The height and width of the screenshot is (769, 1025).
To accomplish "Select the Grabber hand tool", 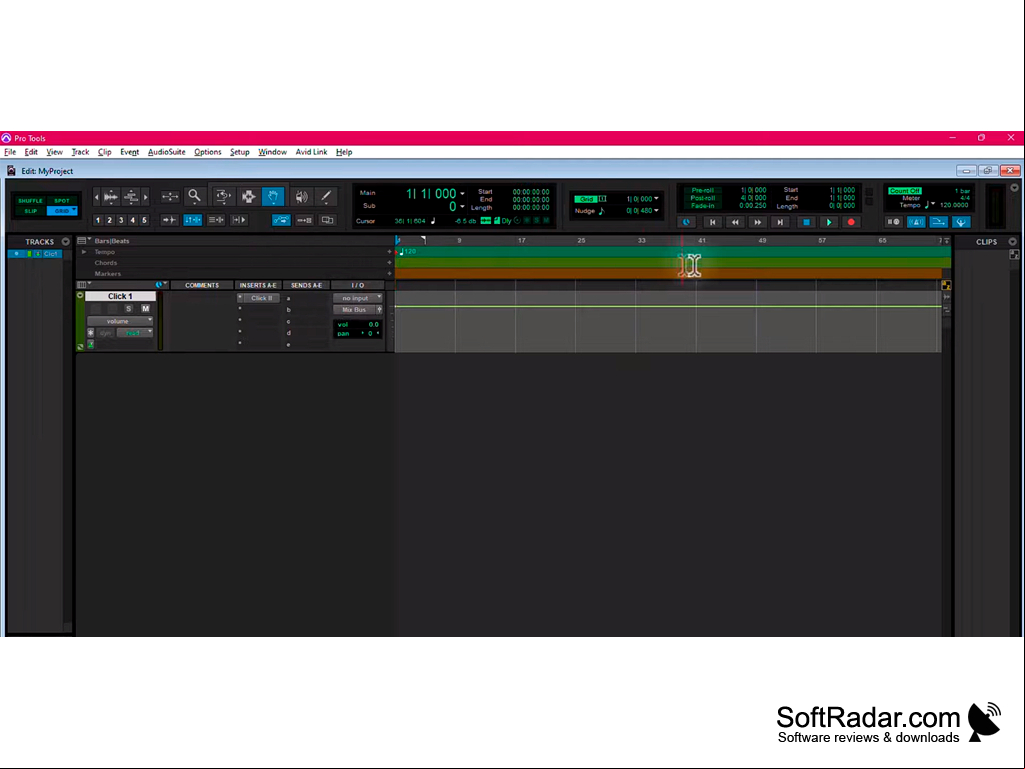I will 273,196.
